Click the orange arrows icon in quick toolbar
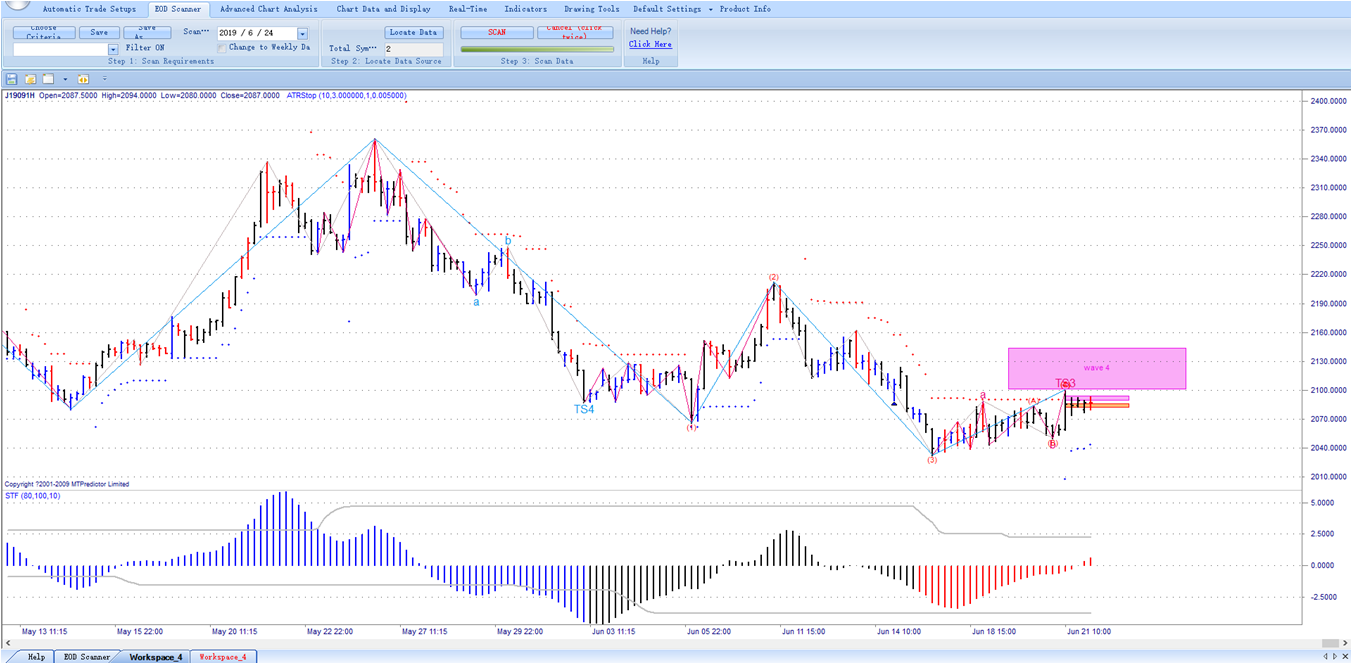The height and width of the screenshot is (664, 1352). pyautogui.click(x=83, y=79)
